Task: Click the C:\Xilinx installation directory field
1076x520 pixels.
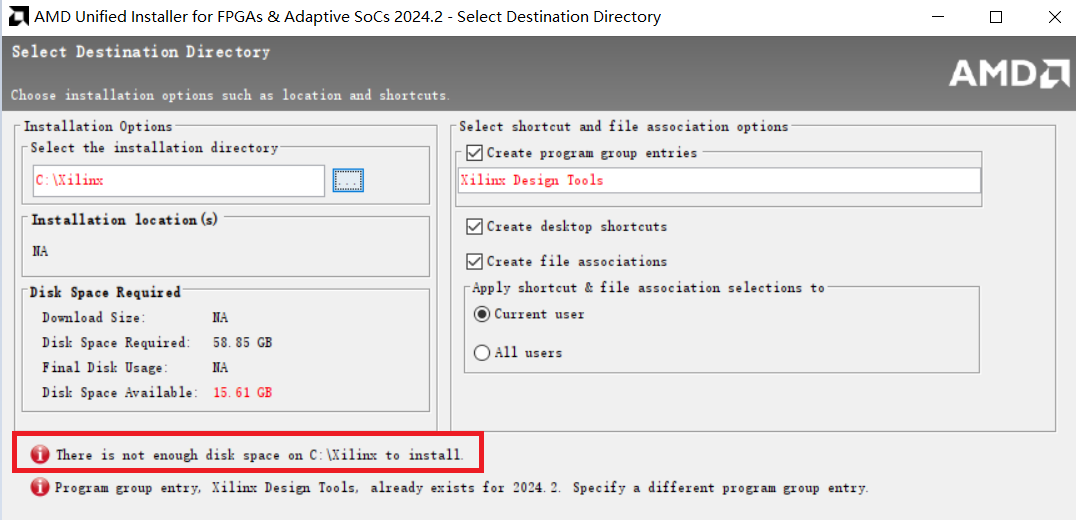Action: [178, 180]
